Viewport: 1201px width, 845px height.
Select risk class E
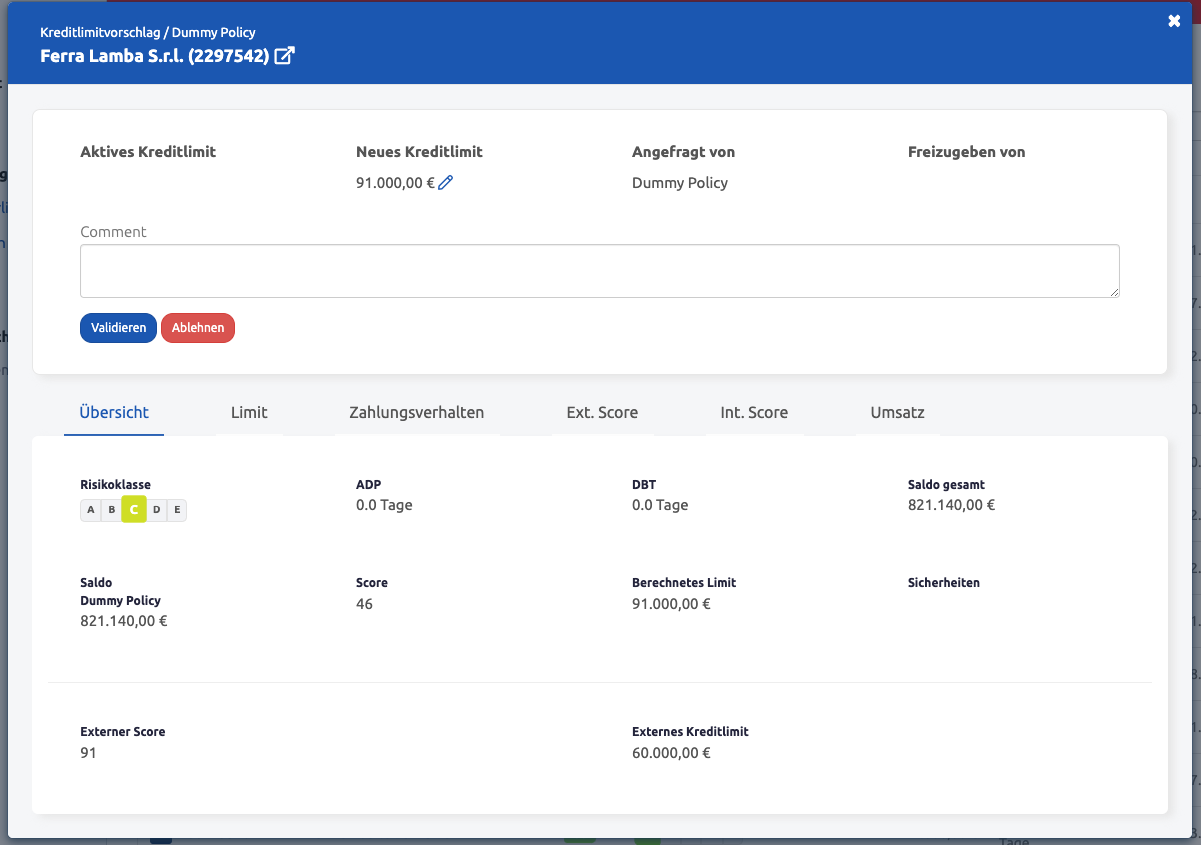click(177, 510)
